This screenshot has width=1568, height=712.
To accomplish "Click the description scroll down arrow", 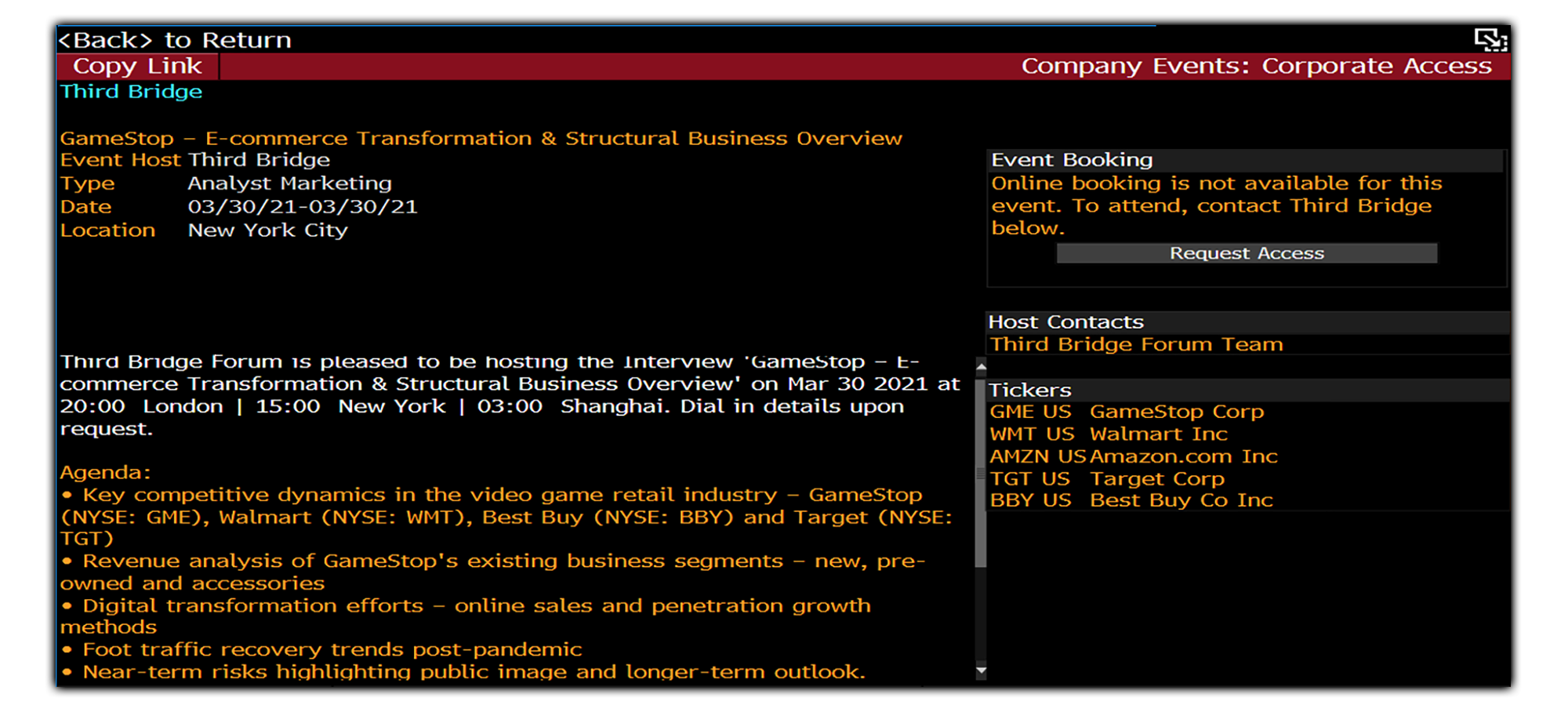I will 981,671.
